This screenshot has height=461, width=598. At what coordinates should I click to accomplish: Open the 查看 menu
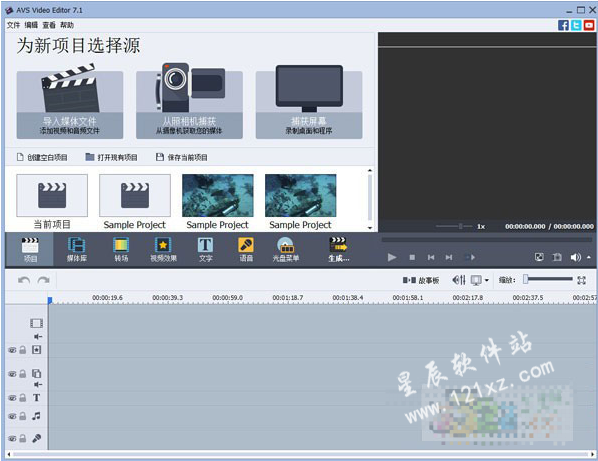[49, 25]
